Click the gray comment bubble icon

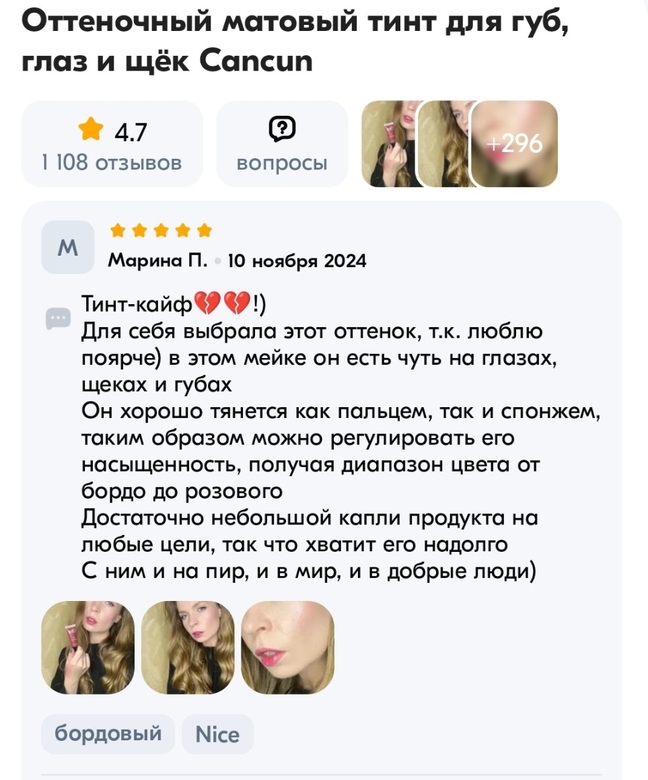(58, 318)
